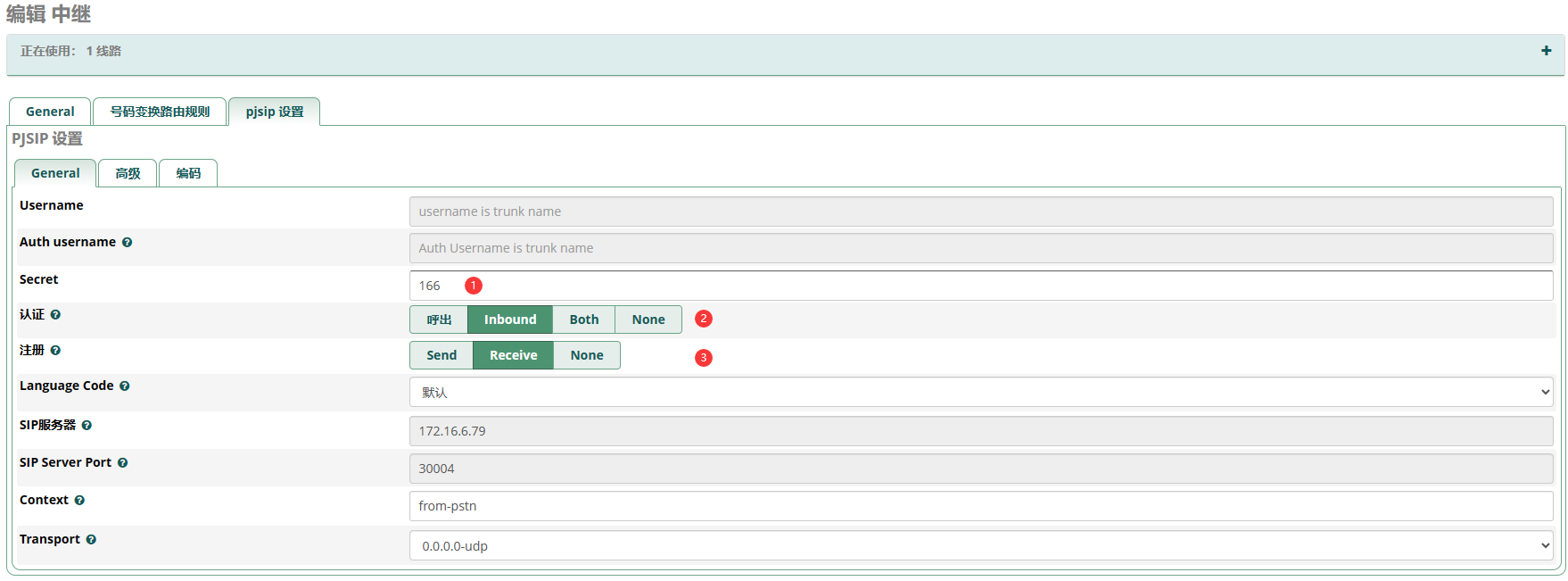Set authentication to Both
Viewport: 1568px width, 581px height.
click(x=584, y=320)
